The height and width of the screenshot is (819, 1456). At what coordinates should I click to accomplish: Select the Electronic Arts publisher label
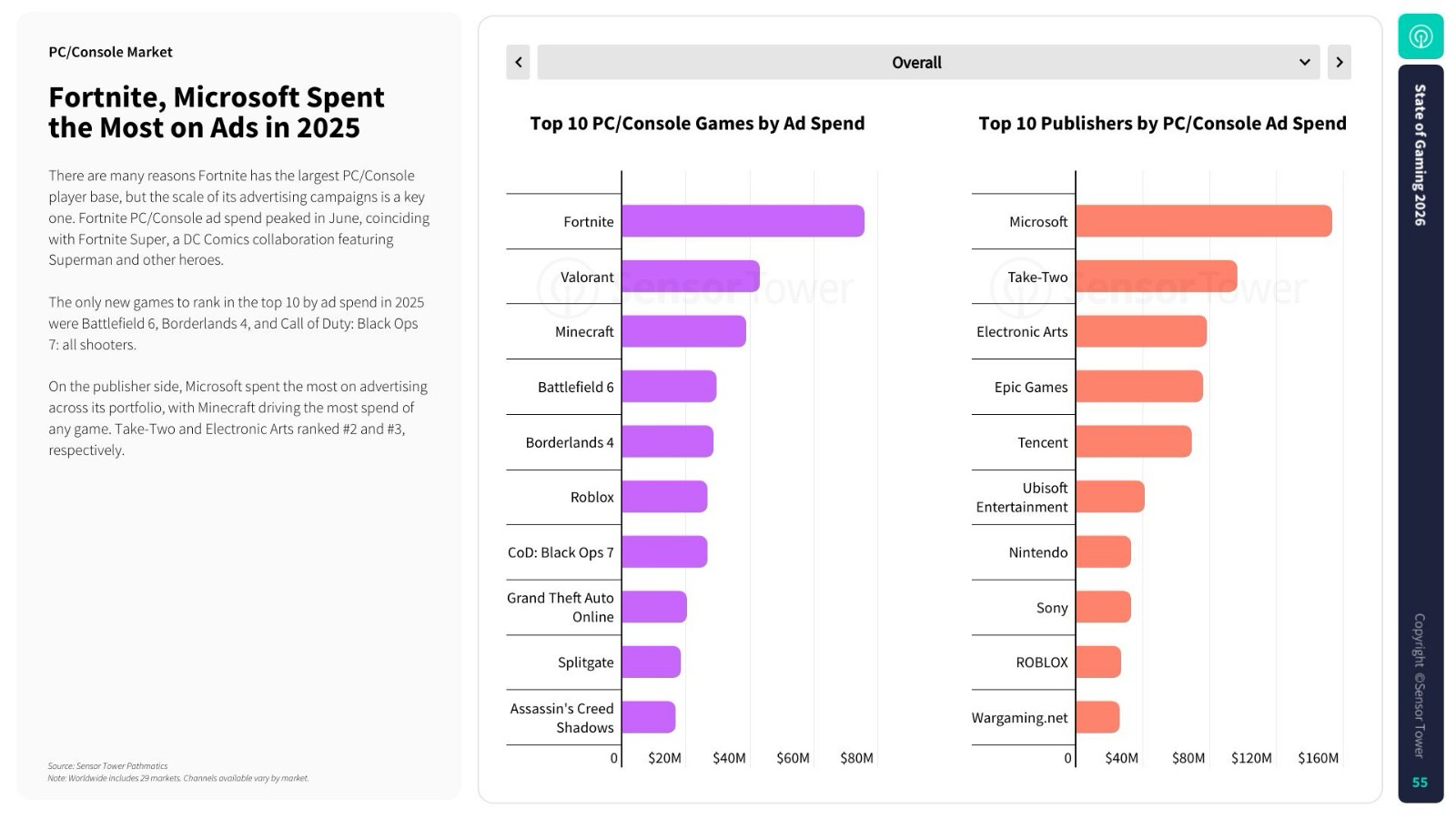pos(1022,332)
